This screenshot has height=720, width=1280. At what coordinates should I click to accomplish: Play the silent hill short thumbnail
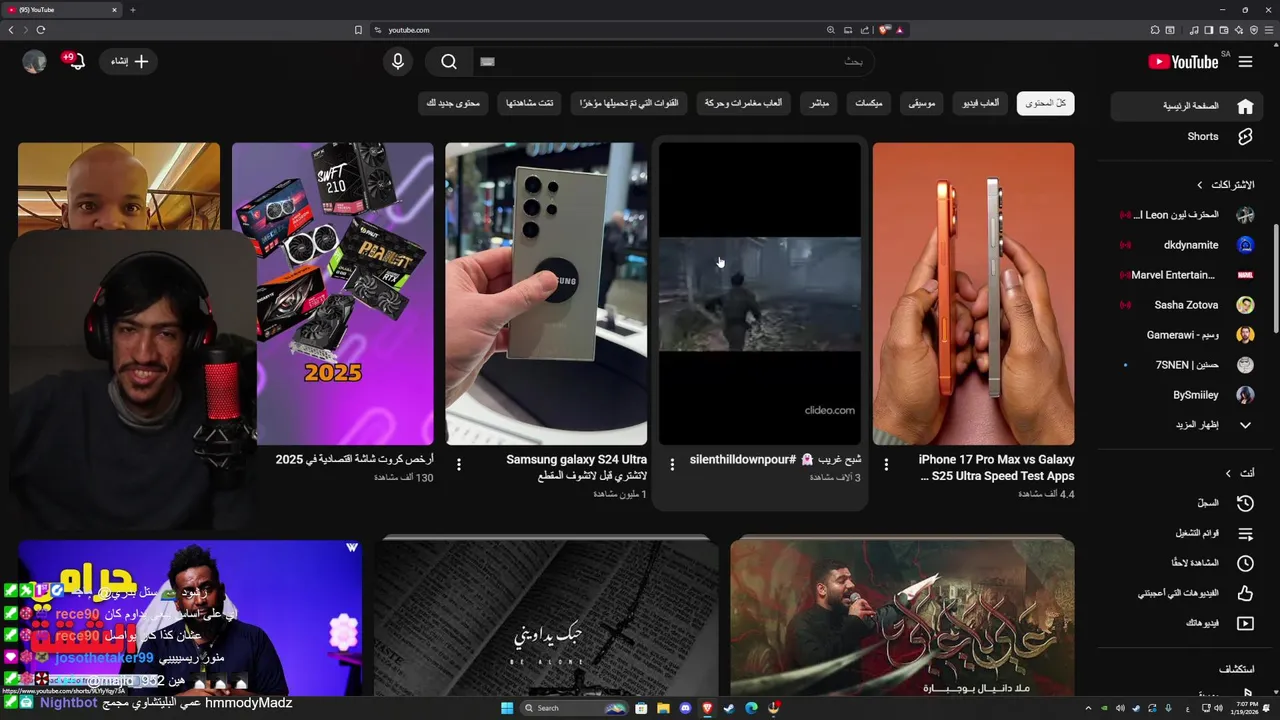click(760, 293)
